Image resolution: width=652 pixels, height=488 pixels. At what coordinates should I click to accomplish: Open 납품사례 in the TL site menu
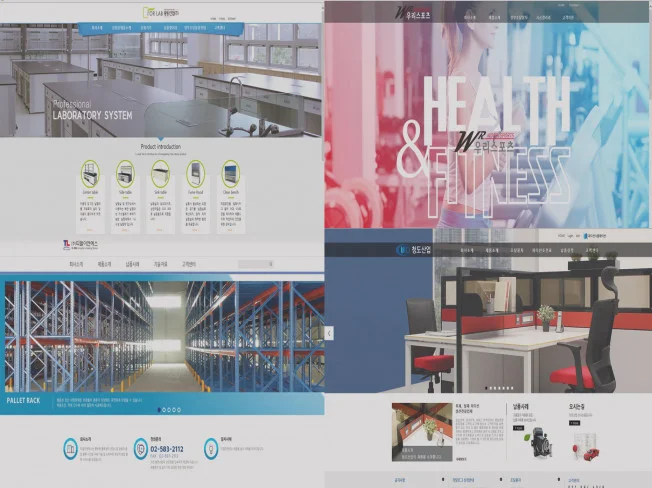132,264
